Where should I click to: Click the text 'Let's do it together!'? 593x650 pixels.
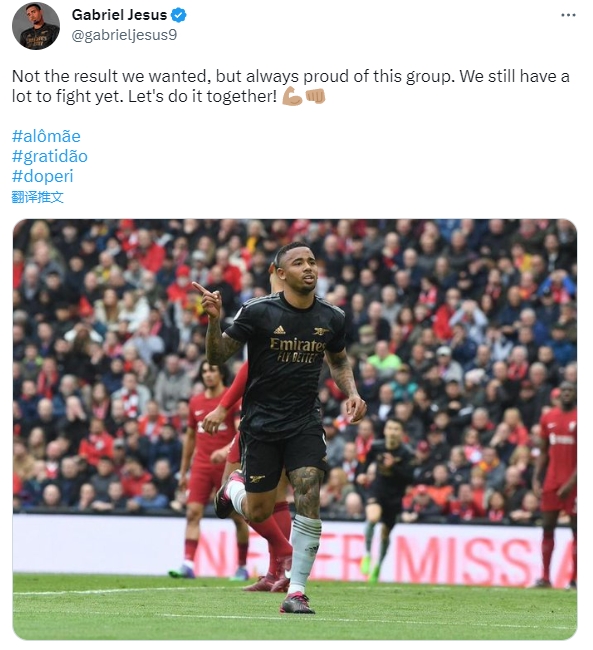[202, 97]
